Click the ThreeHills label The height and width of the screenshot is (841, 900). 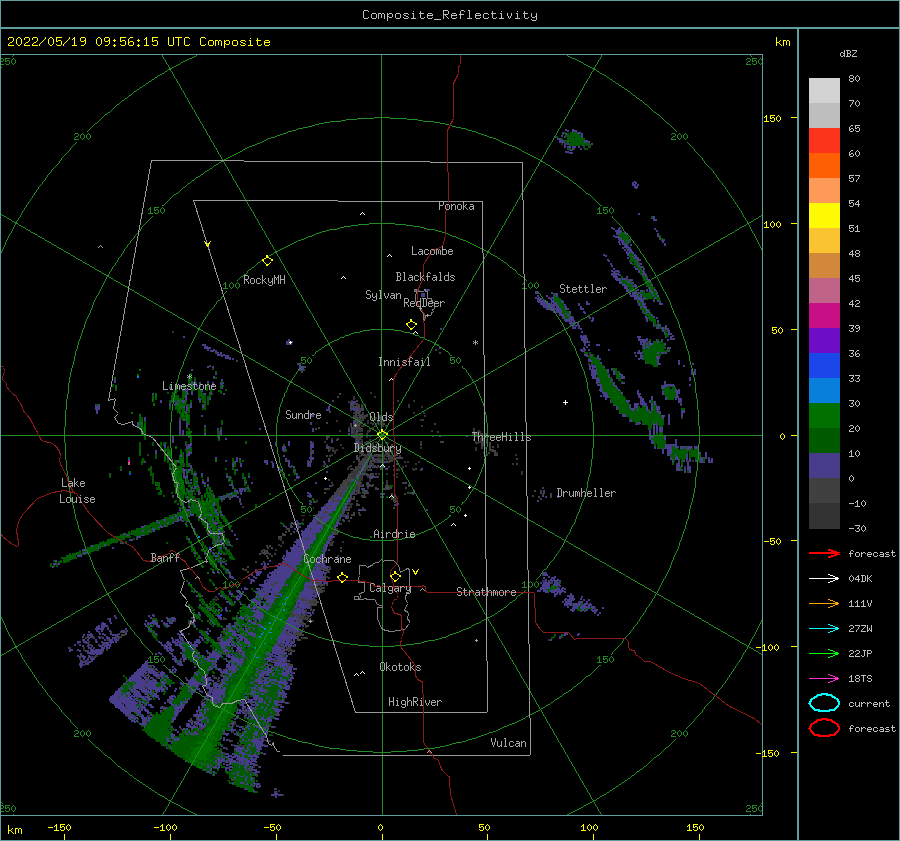pyautogui.click(x=502, y=437)
